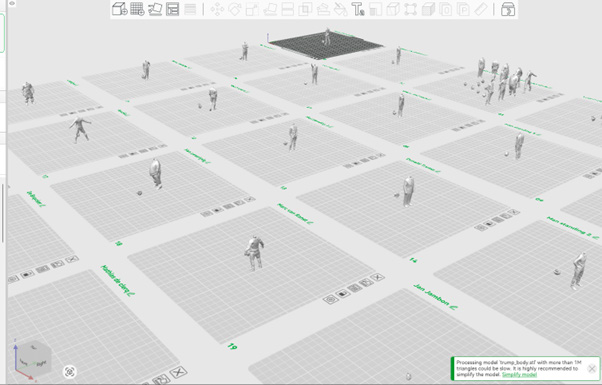Click the 'Man standing 2' plate name label
Viewport: 602px width, 385px height.
(569, 226)
